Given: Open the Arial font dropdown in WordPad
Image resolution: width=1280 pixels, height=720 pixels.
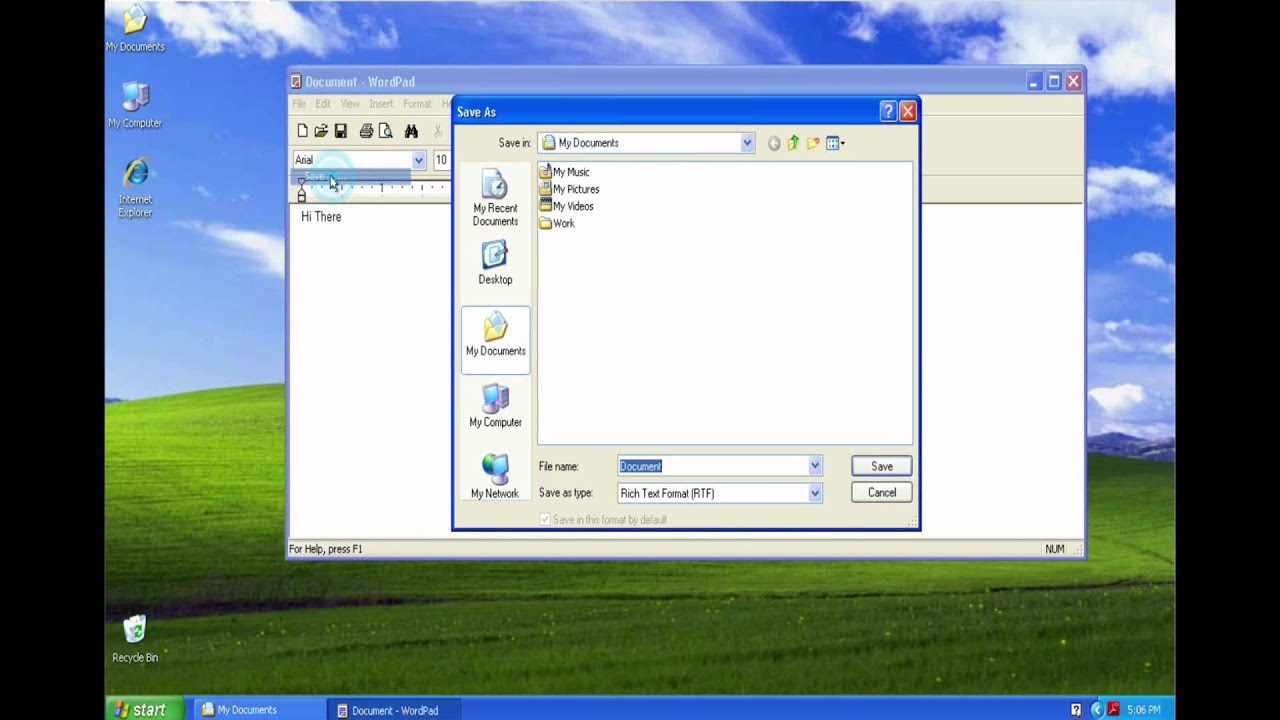Looking at the screenshot, I should point(418,160).
